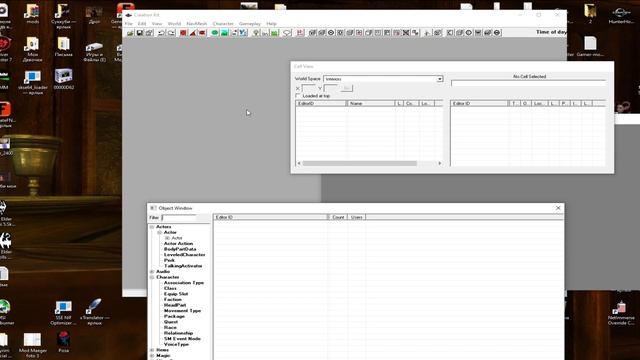Screen dimensions: 640x360
Task: Open the Help menu
Action: click(271, 24)
